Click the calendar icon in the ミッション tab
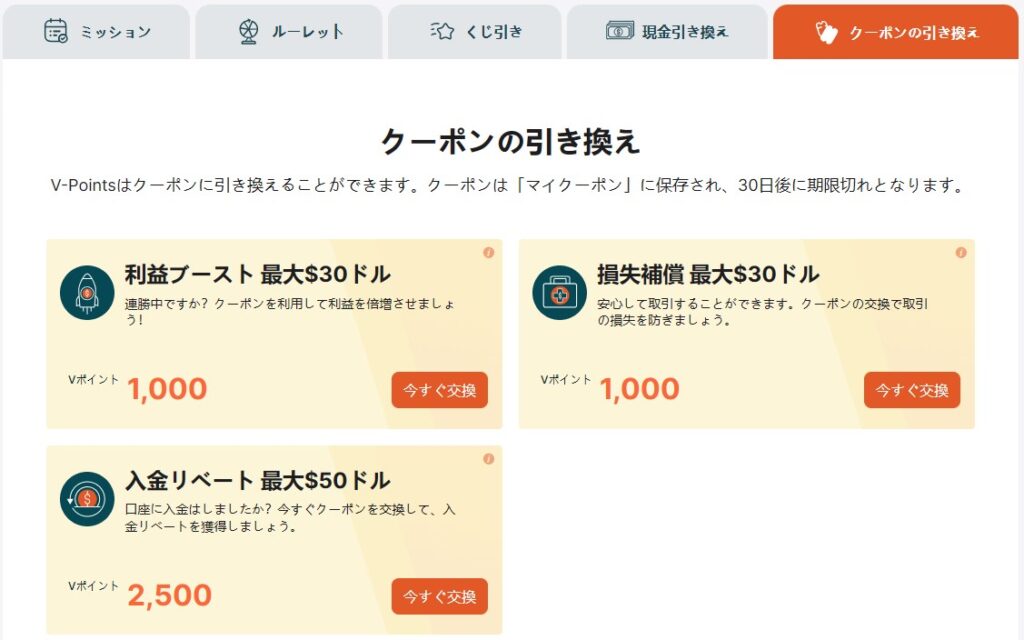 click(x=58, y=31)
